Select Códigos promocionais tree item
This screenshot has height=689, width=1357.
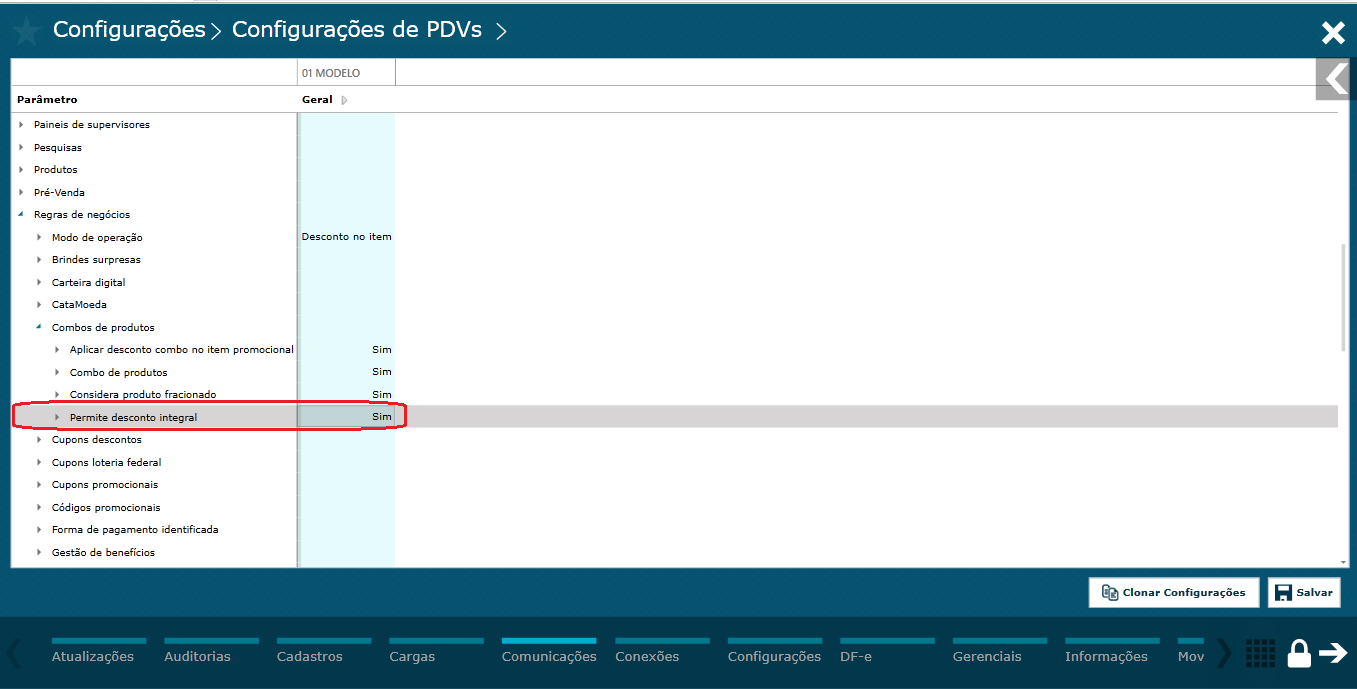(x=106, y=507)
